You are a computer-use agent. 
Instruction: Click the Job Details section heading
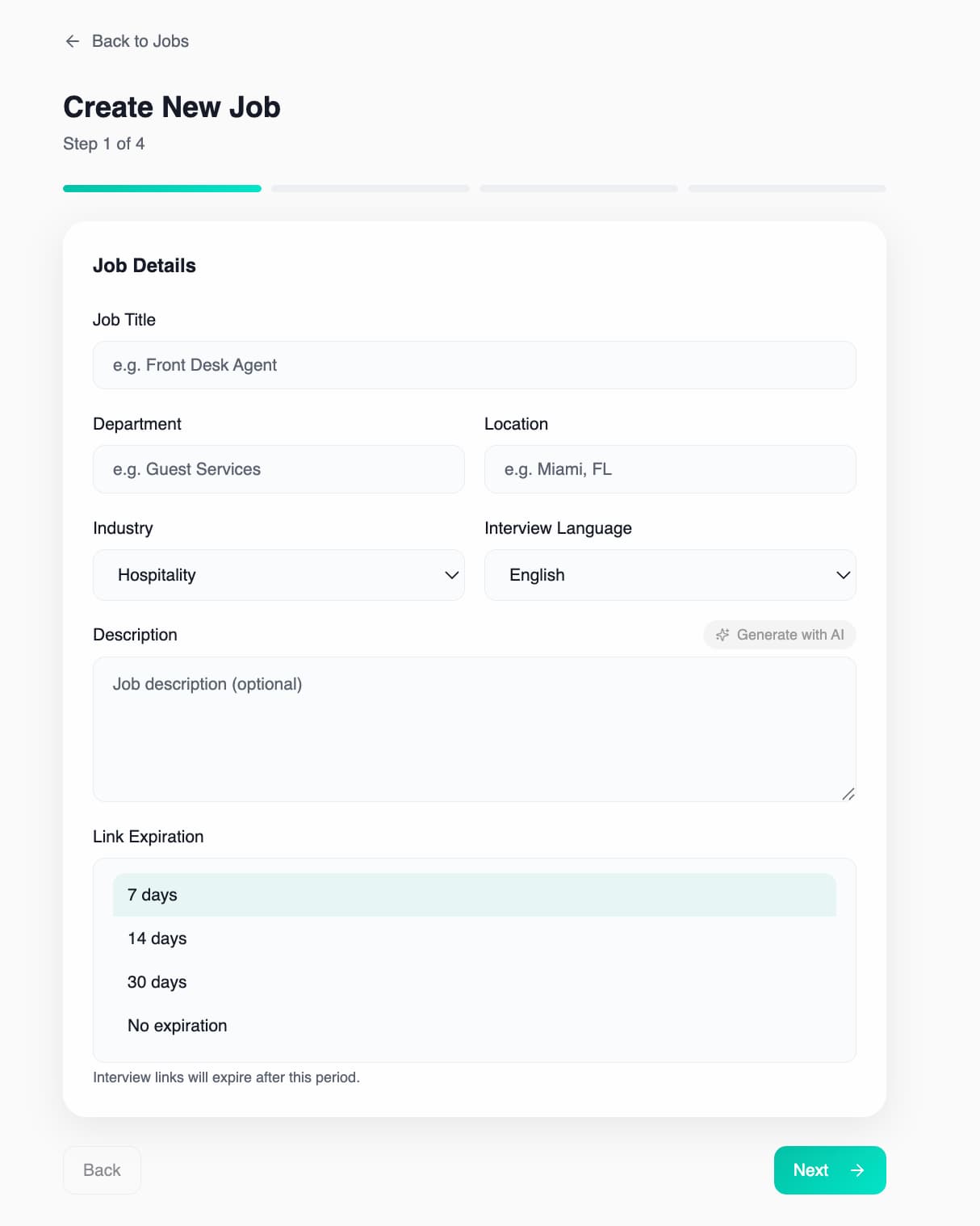pyautogui.click(x=144, y=266)
